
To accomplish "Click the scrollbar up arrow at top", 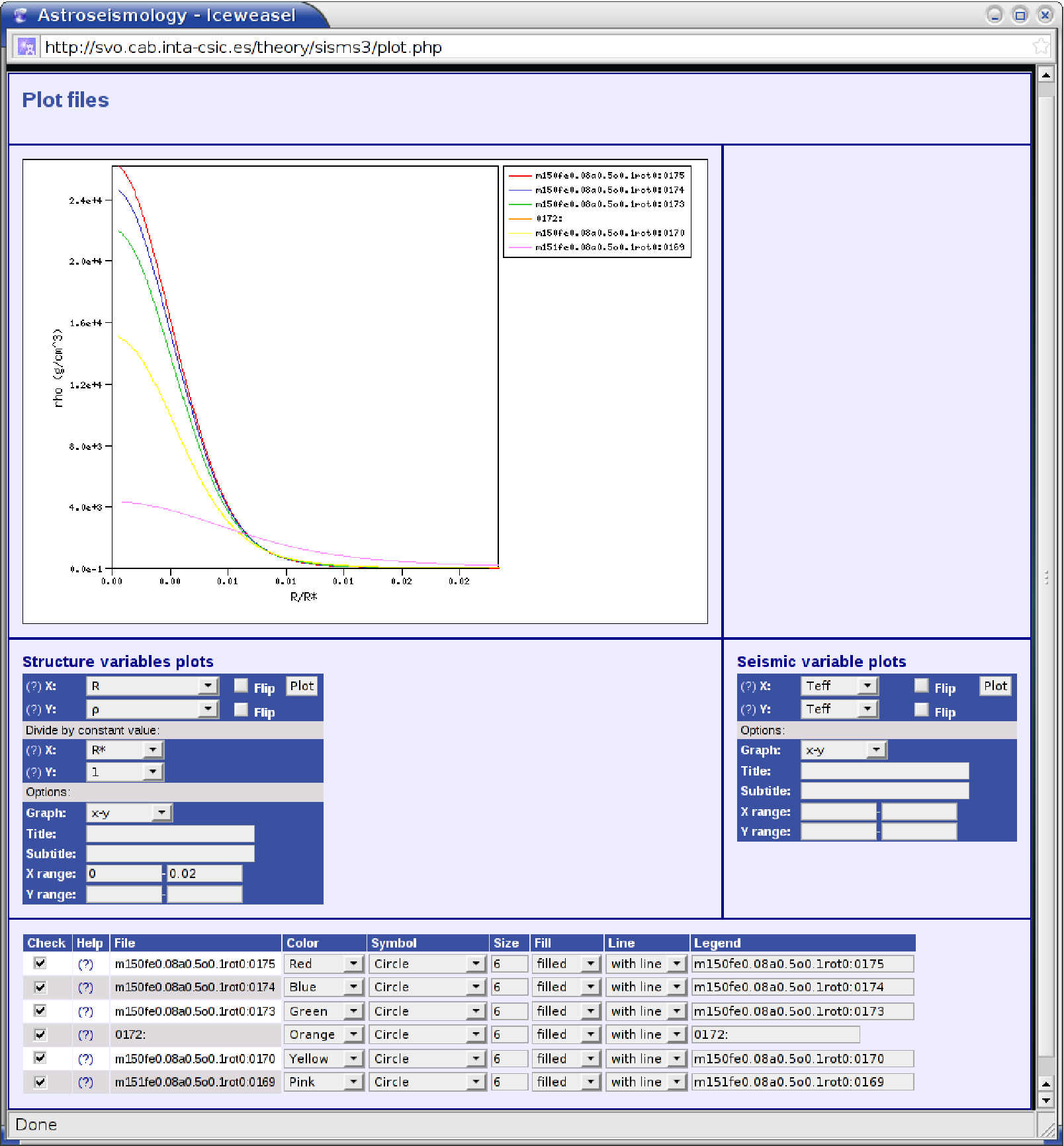I will tap(1045, 75).
